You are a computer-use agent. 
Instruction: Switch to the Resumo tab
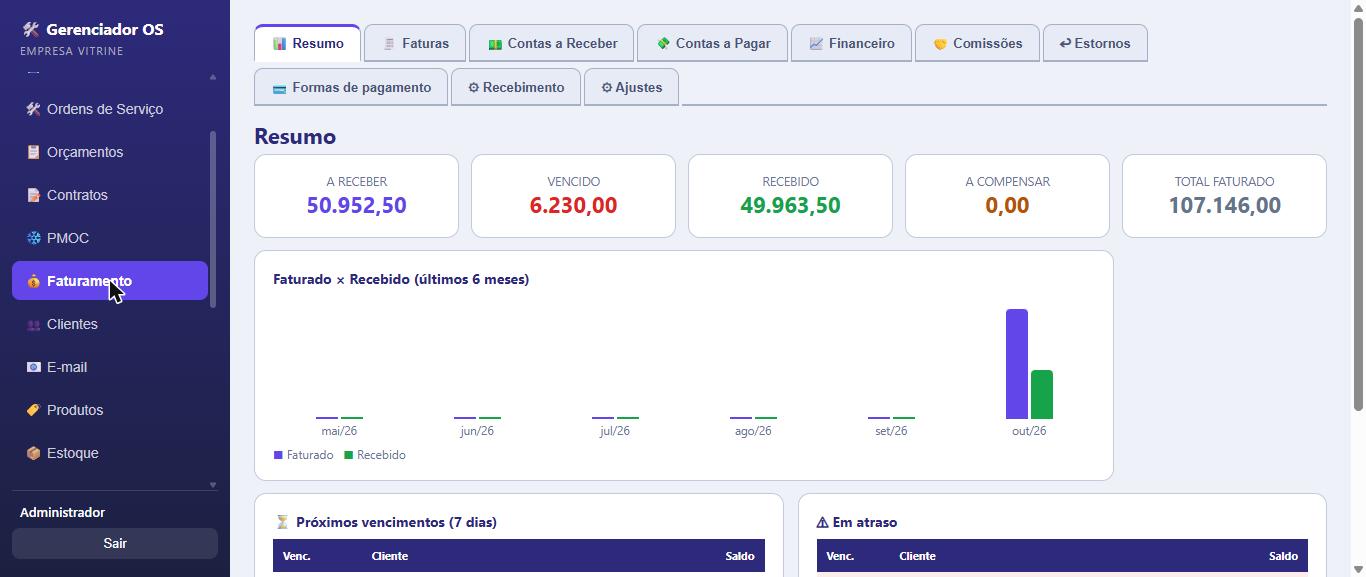(307, 44)
